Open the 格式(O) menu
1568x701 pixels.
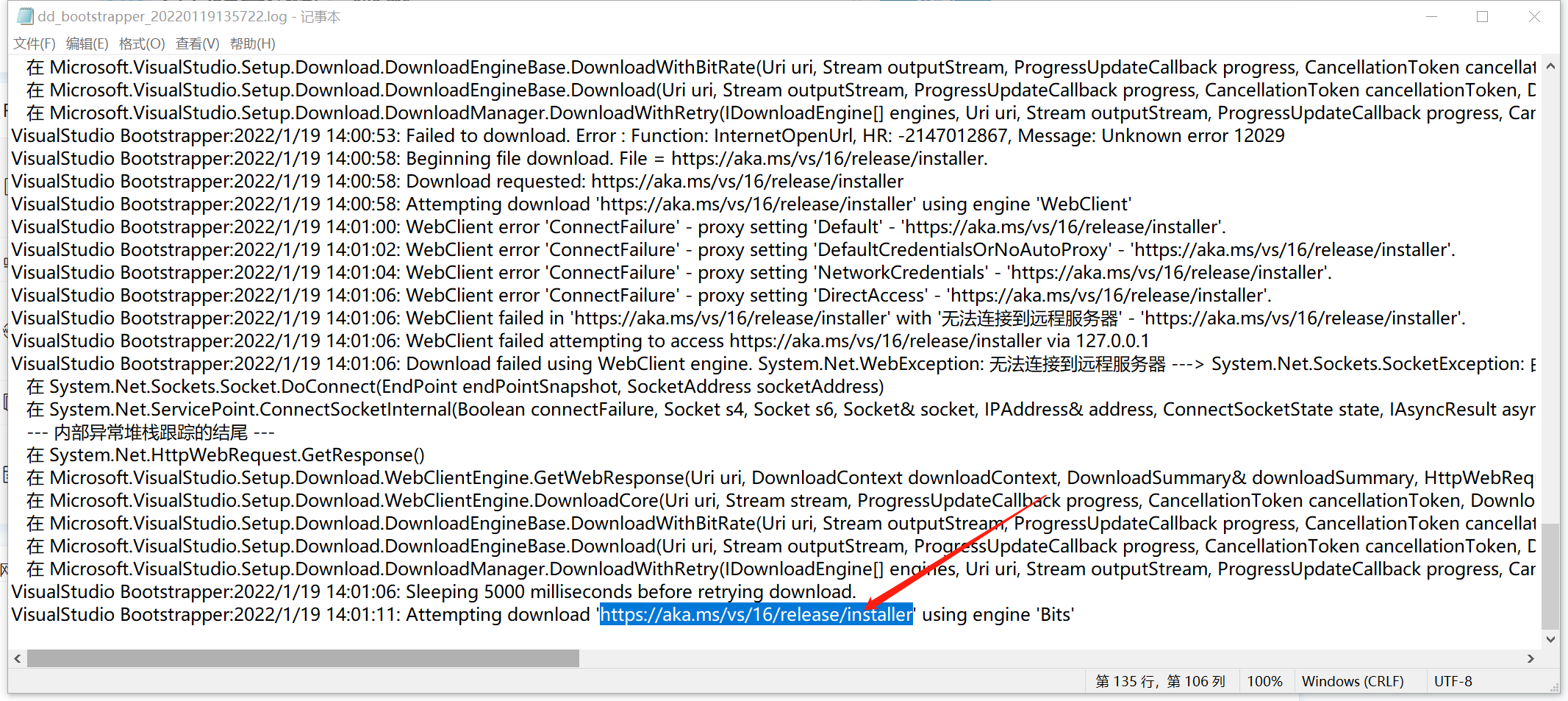coord(142,43)
